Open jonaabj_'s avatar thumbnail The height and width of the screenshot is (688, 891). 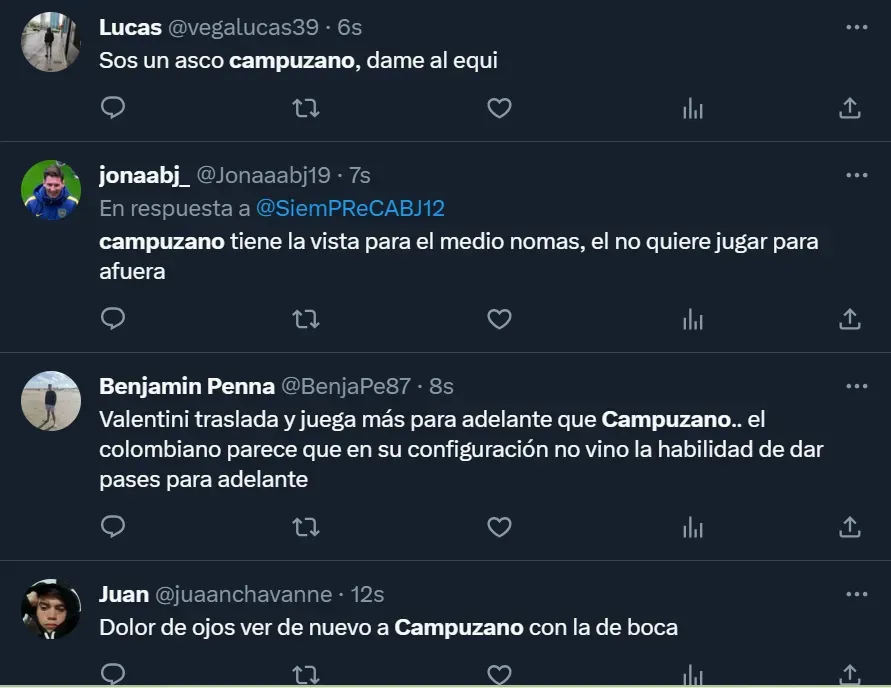coord(51,190)
